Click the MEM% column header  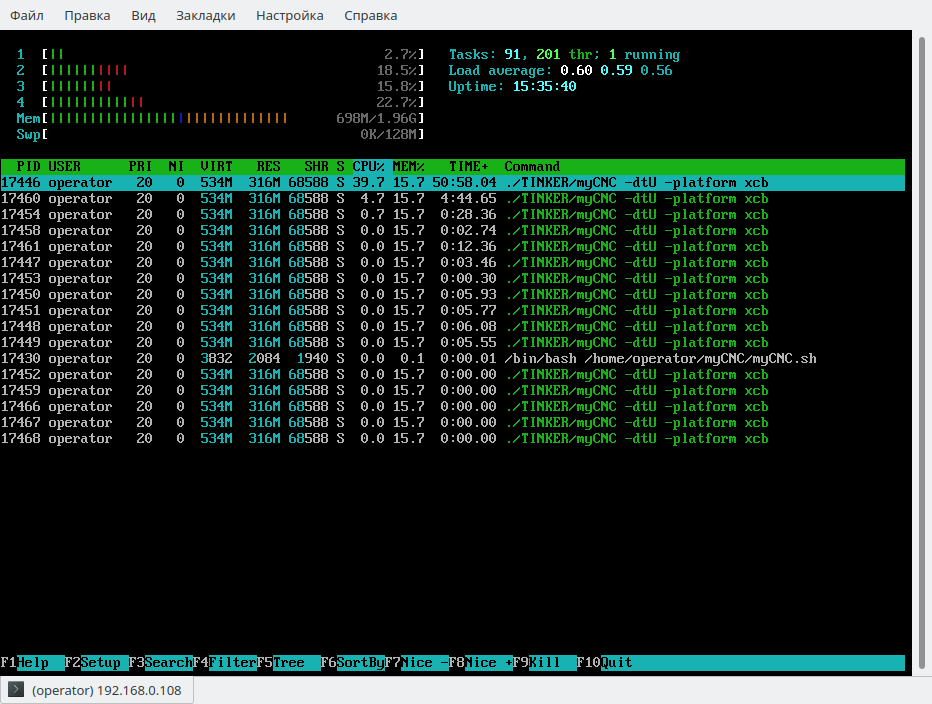click(408, 167)
